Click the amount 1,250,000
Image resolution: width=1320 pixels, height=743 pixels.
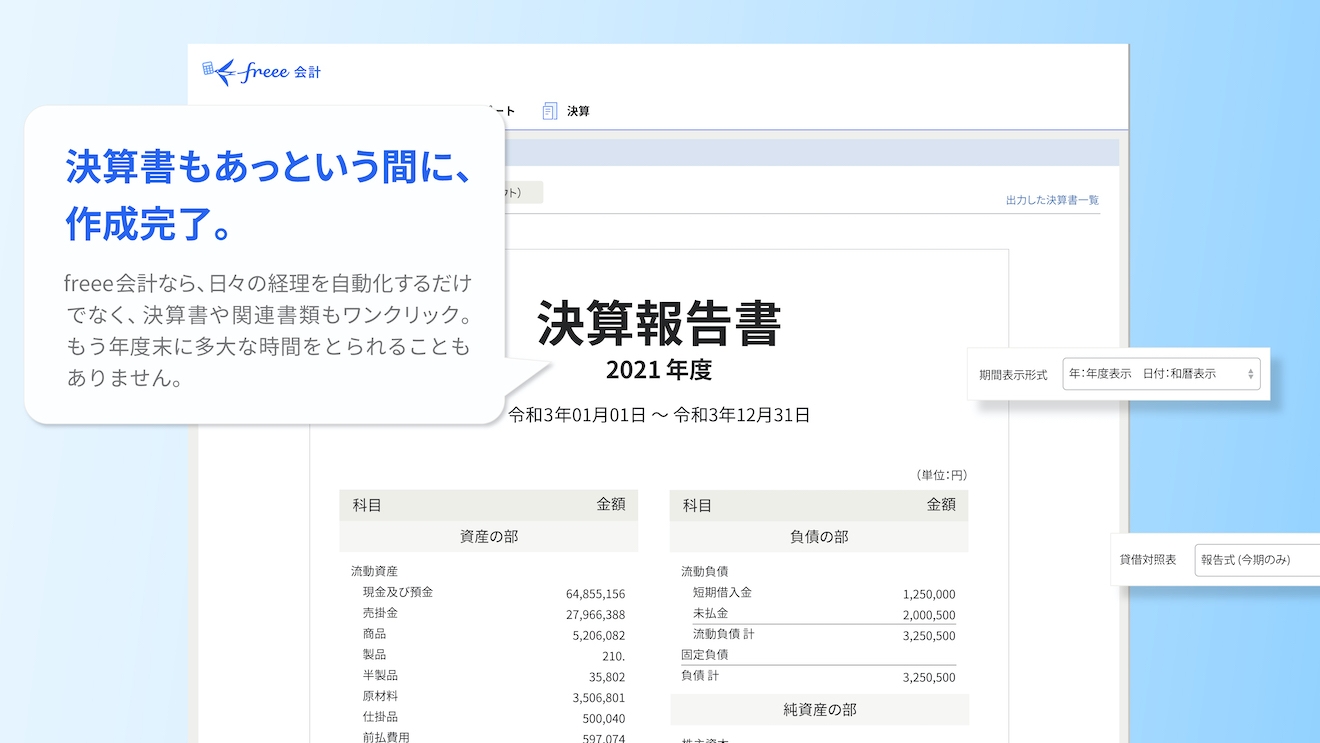click(929, 594)
